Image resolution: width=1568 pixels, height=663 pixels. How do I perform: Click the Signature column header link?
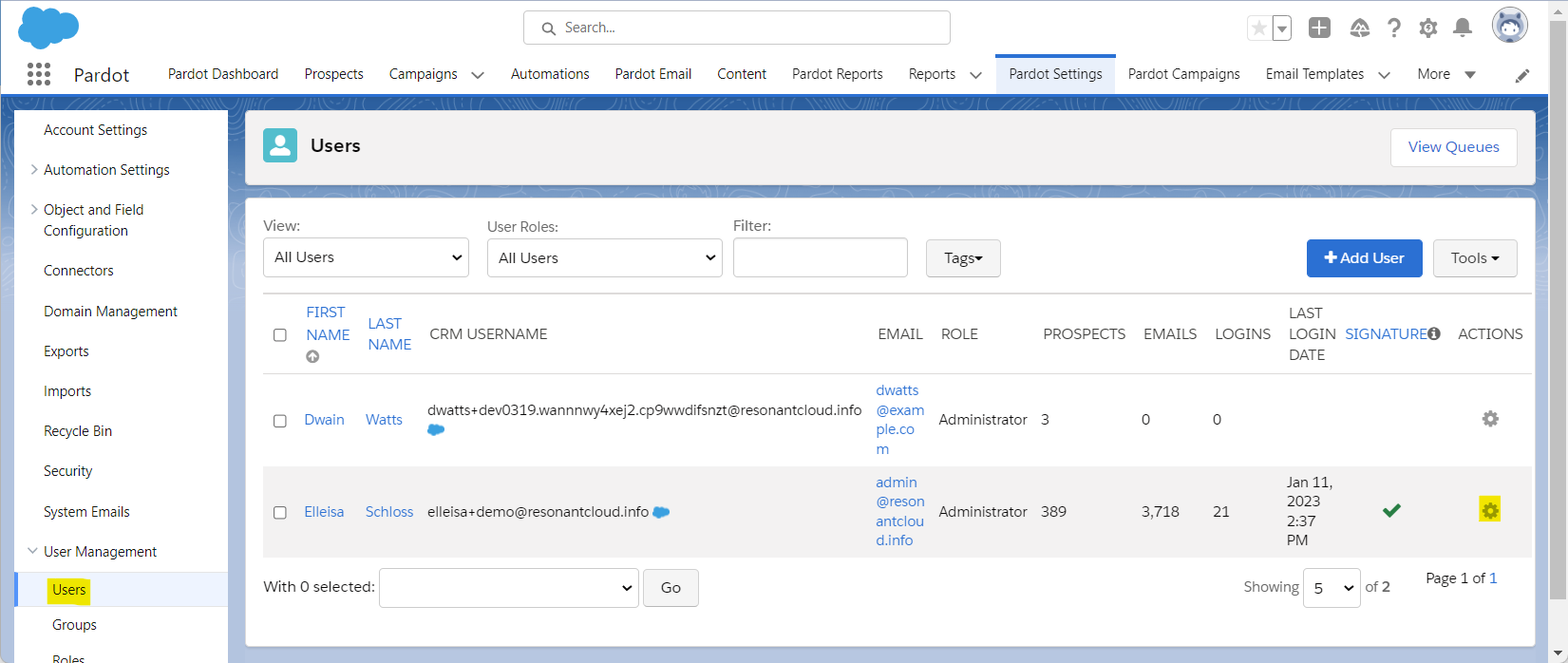tap(1386, 333)
